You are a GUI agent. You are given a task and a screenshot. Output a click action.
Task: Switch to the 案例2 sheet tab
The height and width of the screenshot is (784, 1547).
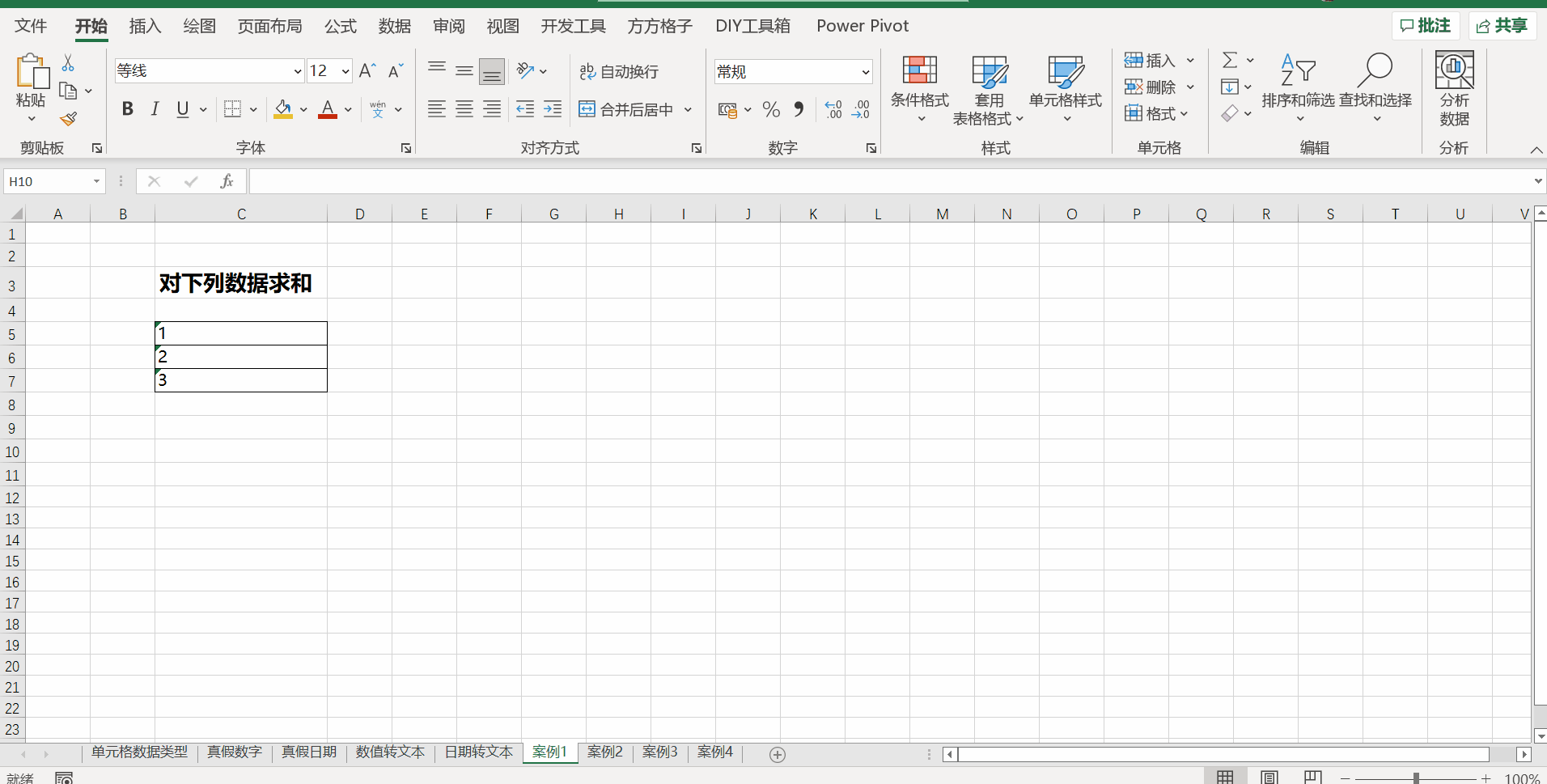point(604,752)
